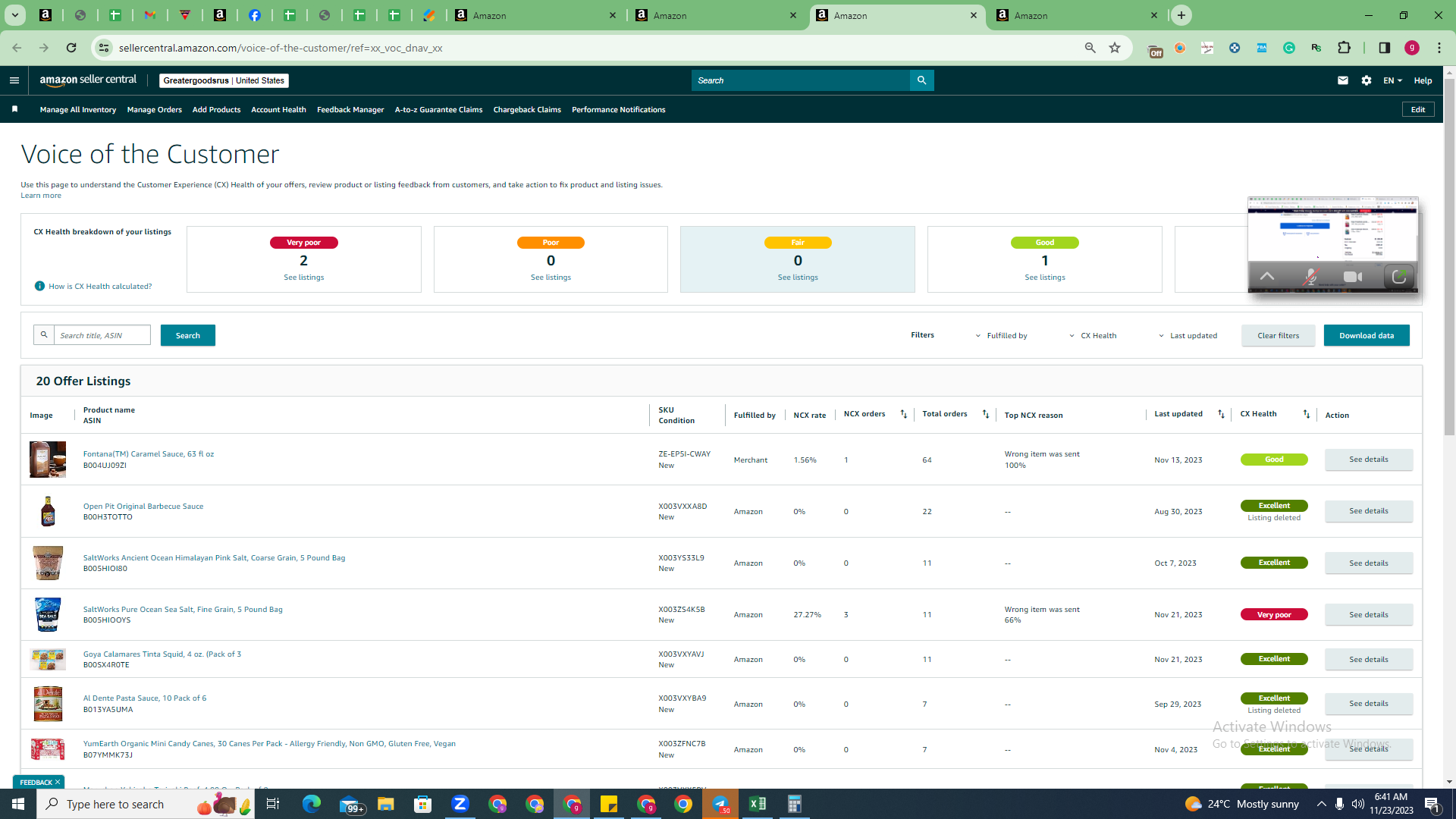Open Account Health menu item
This screenshot has height=819, width=1456.
278,109
